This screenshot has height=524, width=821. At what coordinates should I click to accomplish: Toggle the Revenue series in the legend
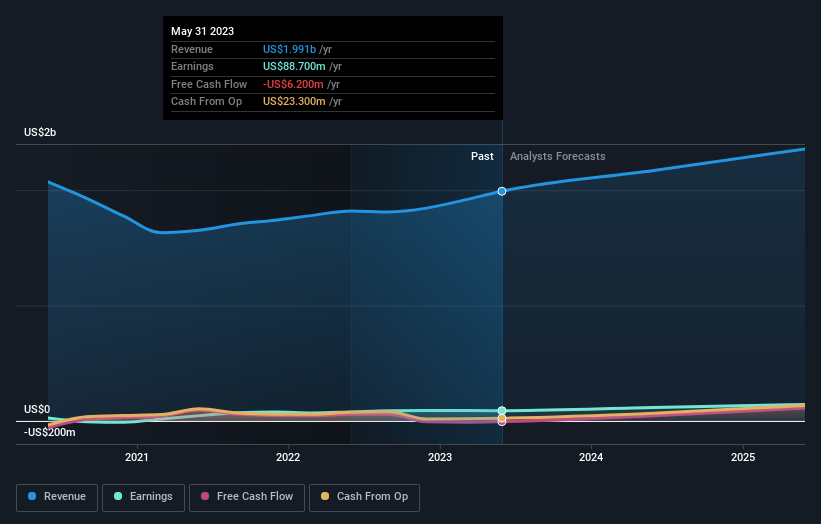coord(57,497)
